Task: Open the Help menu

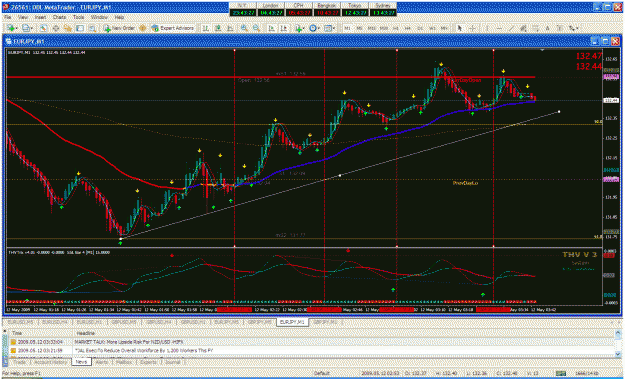Action: tap(119, 18)
